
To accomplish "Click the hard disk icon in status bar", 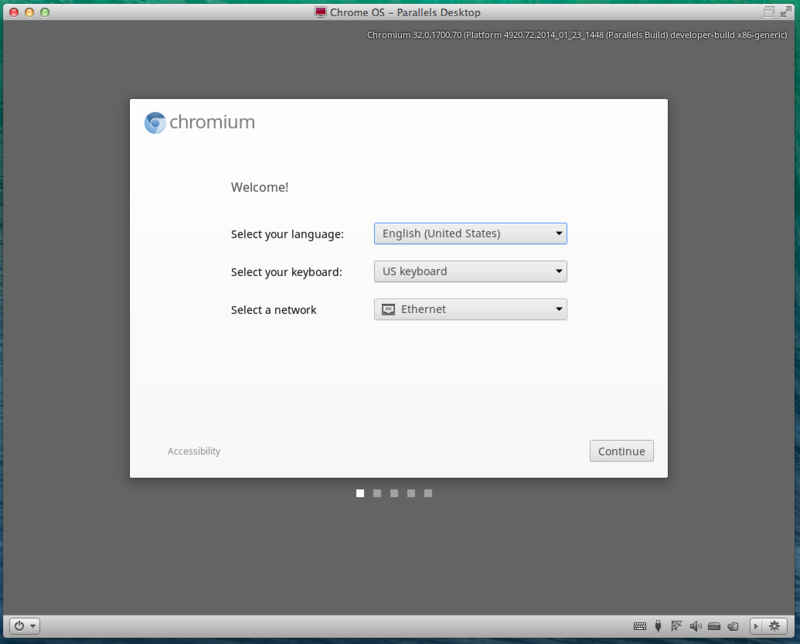I will (x=714, y=626).
